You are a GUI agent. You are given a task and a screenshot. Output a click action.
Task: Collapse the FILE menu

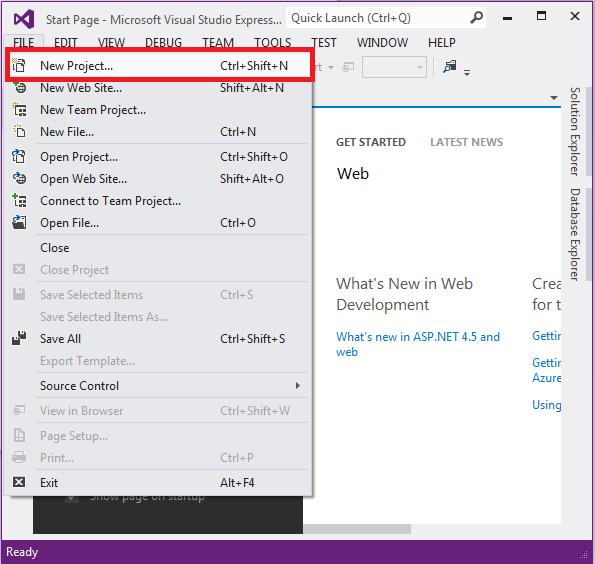tap(24, 43)
